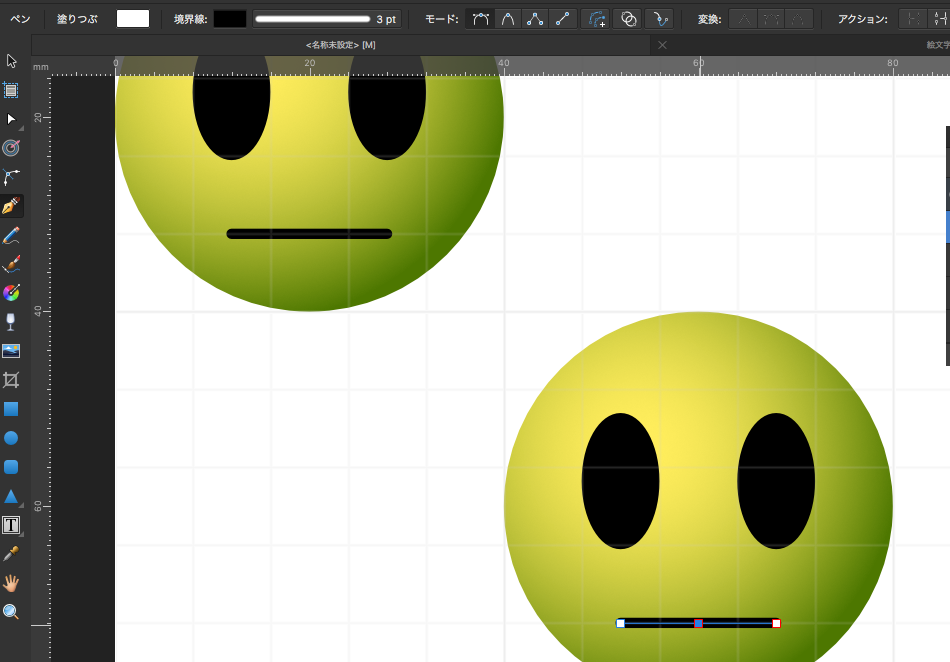
Task: Enable Pen mode in mode group
Action: (x=480, y=19)
